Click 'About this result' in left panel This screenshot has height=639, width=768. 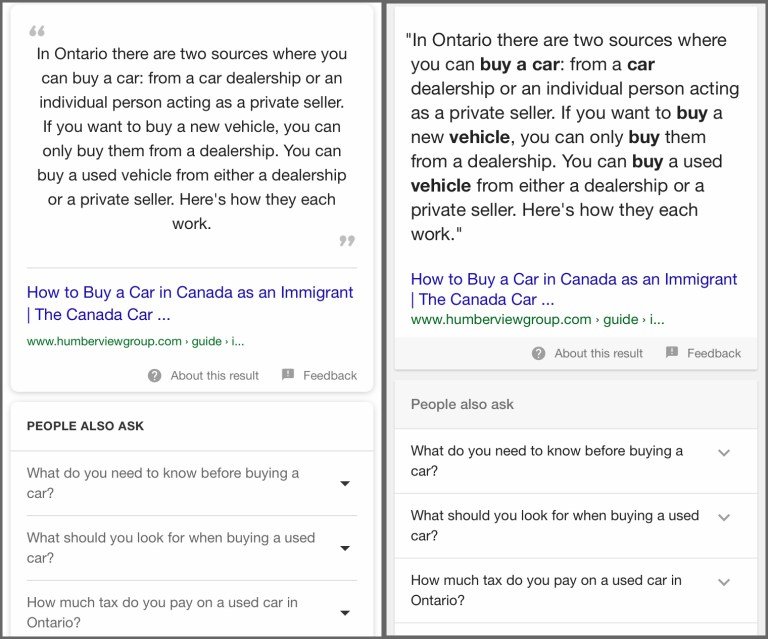(214, 376)
